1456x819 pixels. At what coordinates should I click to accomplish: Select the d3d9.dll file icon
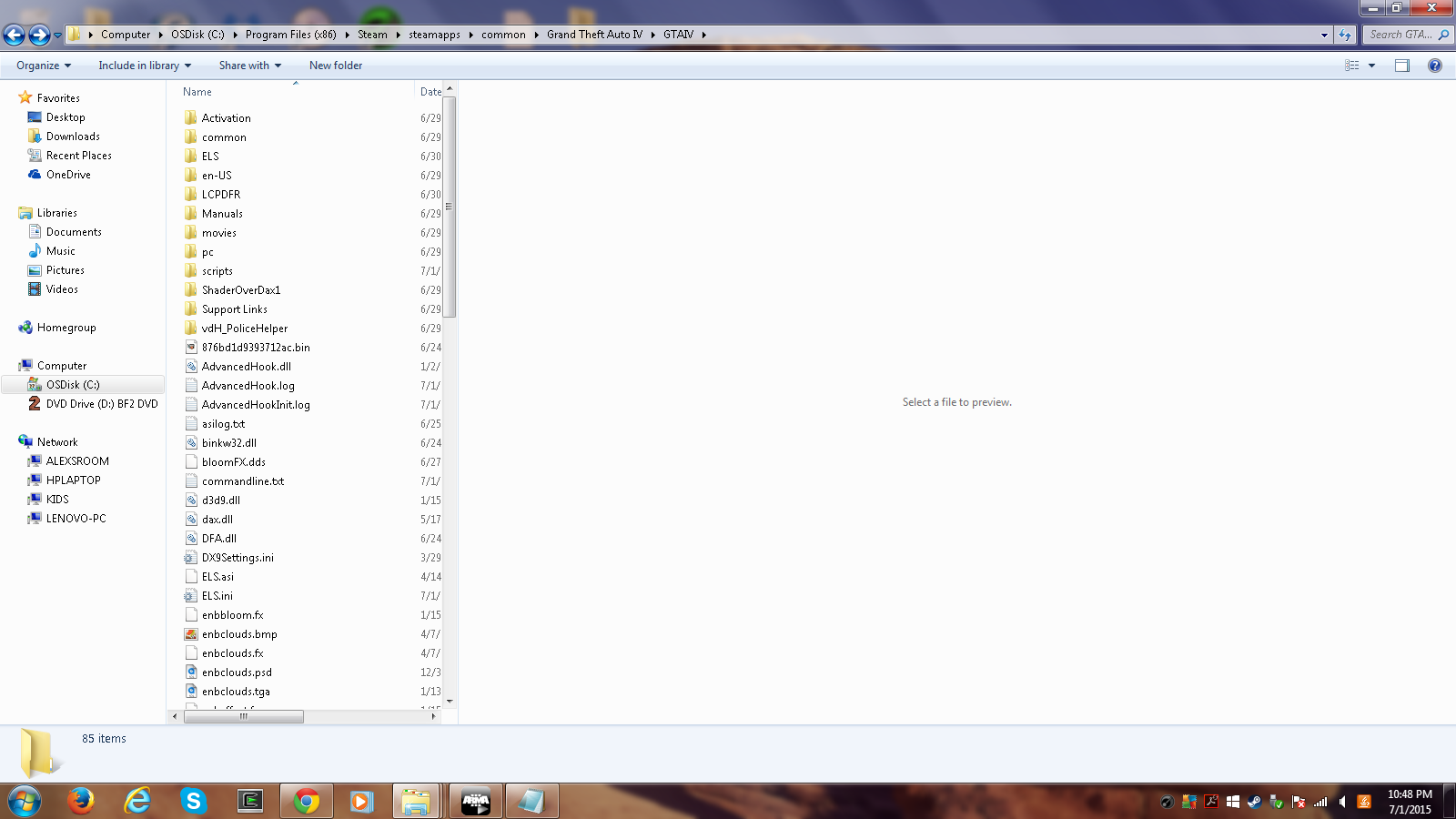(191, 500)
